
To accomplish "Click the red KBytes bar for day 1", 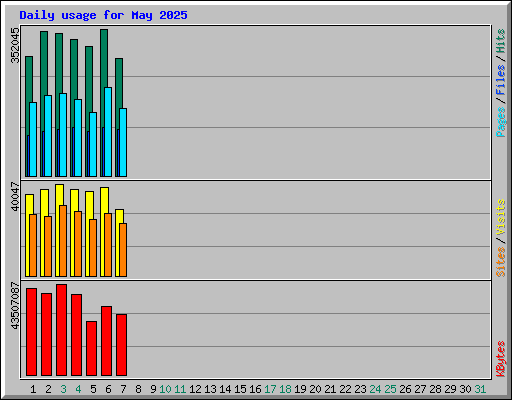I will click(31, 332).
